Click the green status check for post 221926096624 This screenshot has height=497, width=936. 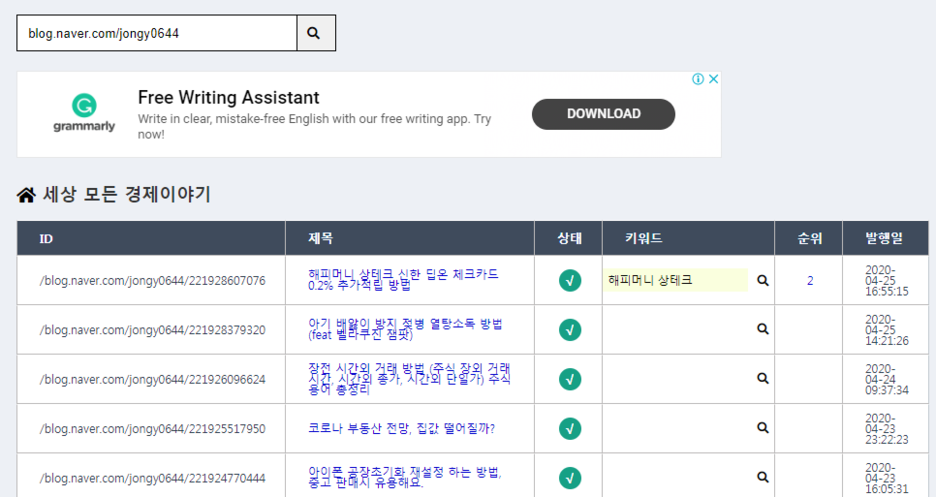(570, 379)
